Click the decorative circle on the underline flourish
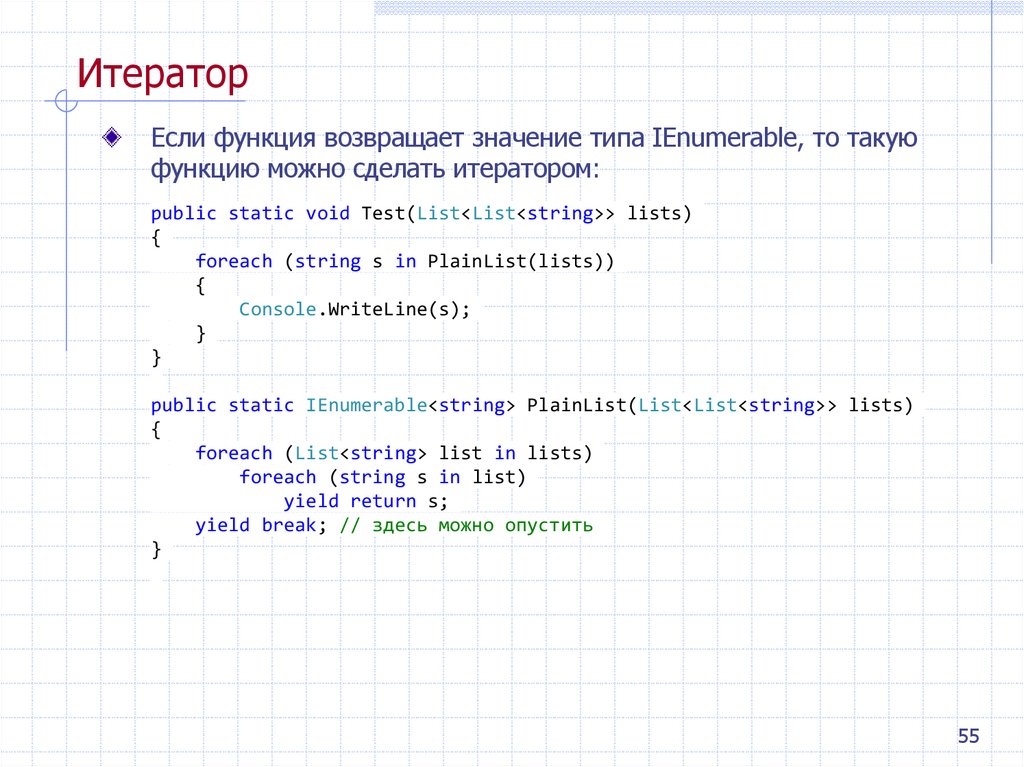Image resolution: width=1024 pixels, height=767 pixels. coord(64,100)
